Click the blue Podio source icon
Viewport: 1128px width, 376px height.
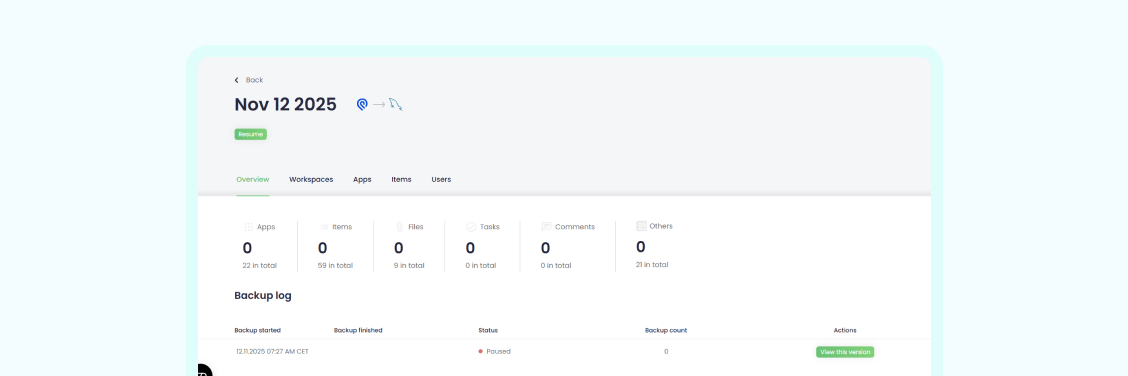click(x=362, y=105)
